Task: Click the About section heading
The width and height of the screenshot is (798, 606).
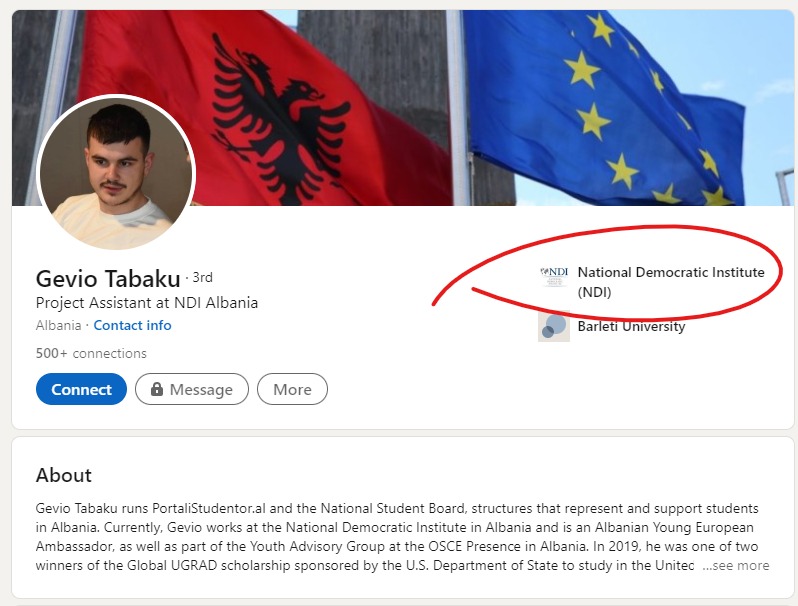Action: pos(64,475)
